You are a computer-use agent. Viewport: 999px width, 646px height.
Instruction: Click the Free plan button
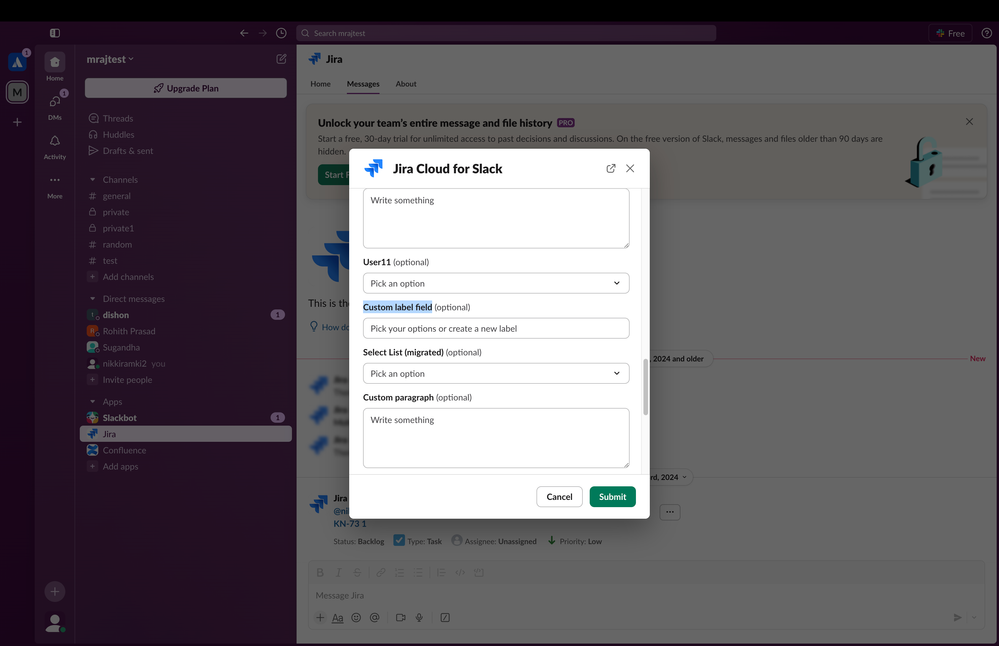950,33
